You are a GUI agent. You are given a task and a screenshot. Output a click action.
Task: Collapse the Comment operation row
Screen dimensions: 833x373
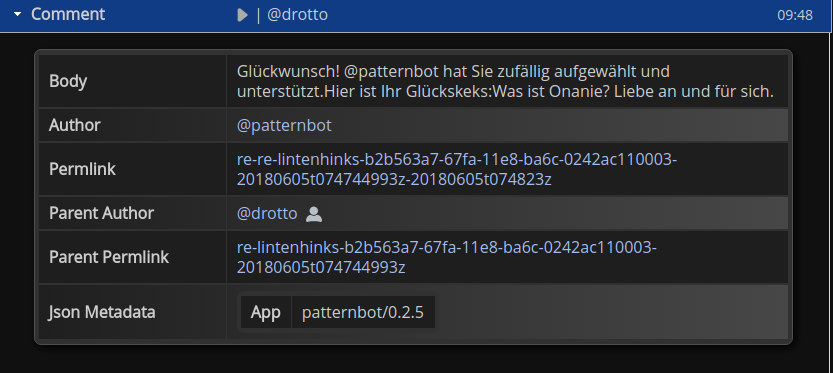tap(18, 15)
